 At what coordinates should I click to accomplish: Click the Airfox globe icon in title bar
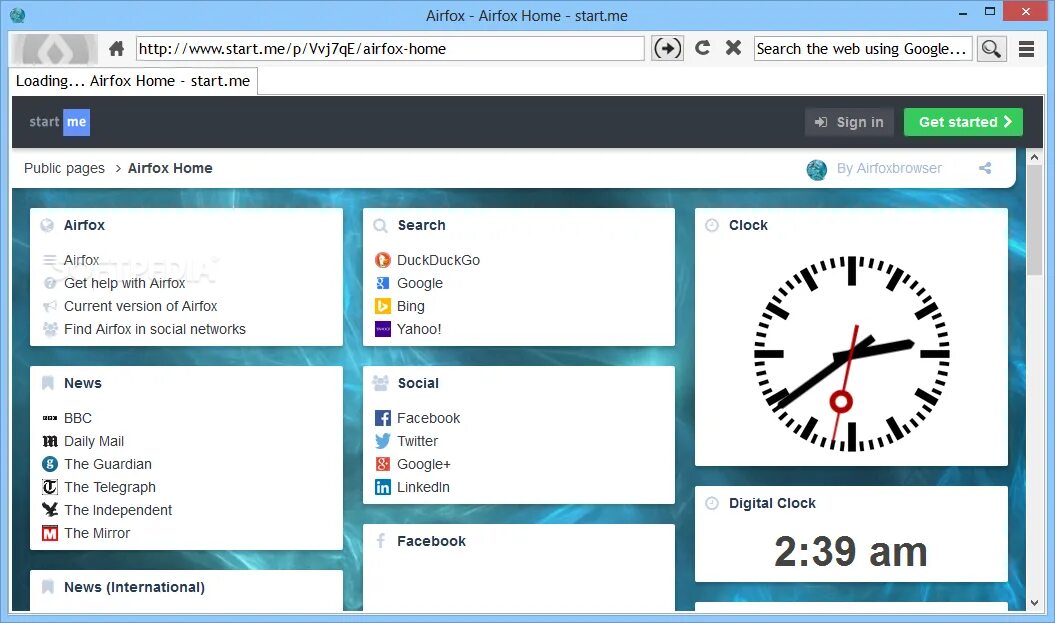17,15
